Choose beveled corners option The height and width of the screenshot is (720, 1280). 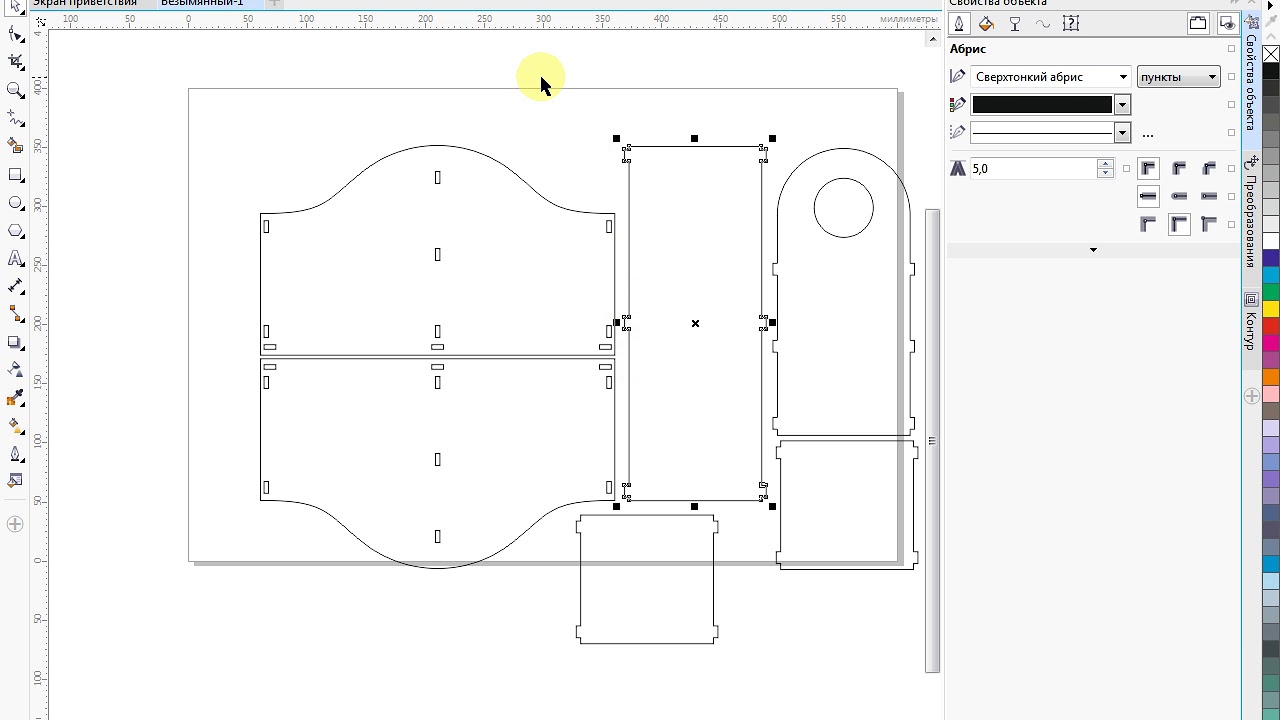click(x=1209, y=169)
